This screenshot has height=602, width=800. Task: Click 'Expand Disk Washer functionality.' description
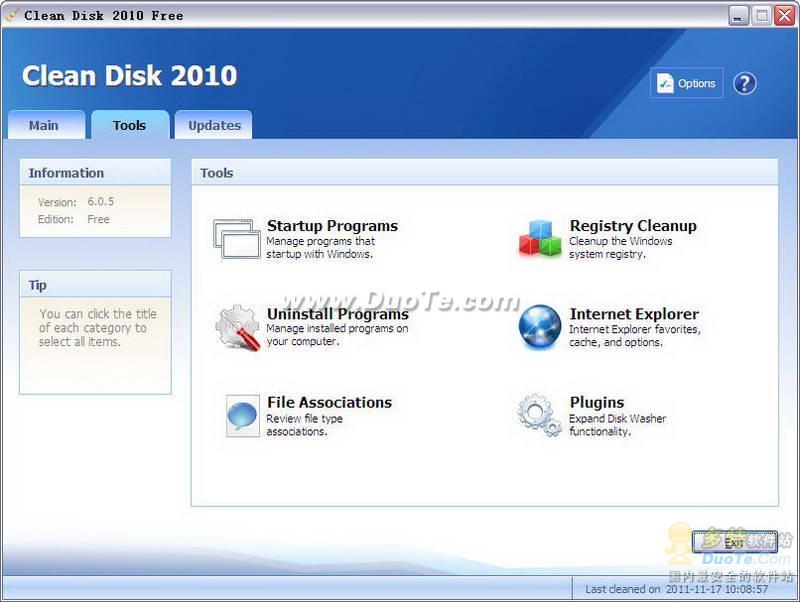click(617, 425)
